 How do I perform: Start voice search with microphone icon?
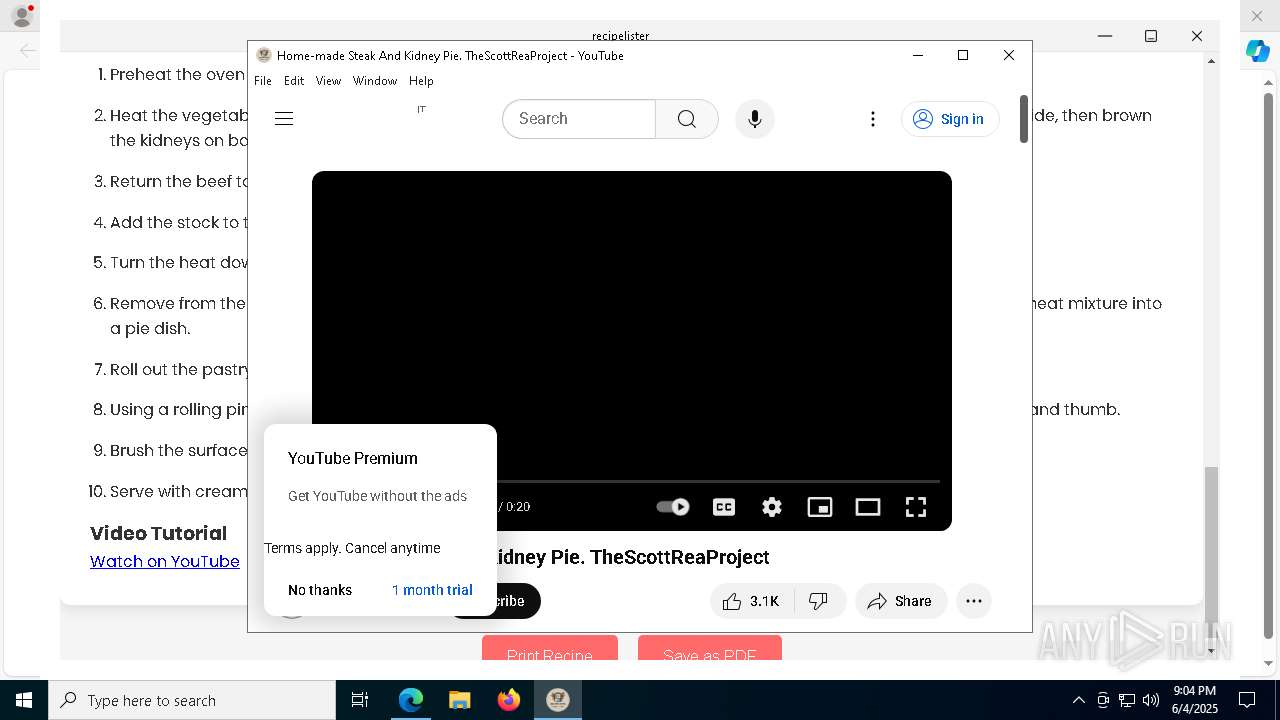pos(755,119)
